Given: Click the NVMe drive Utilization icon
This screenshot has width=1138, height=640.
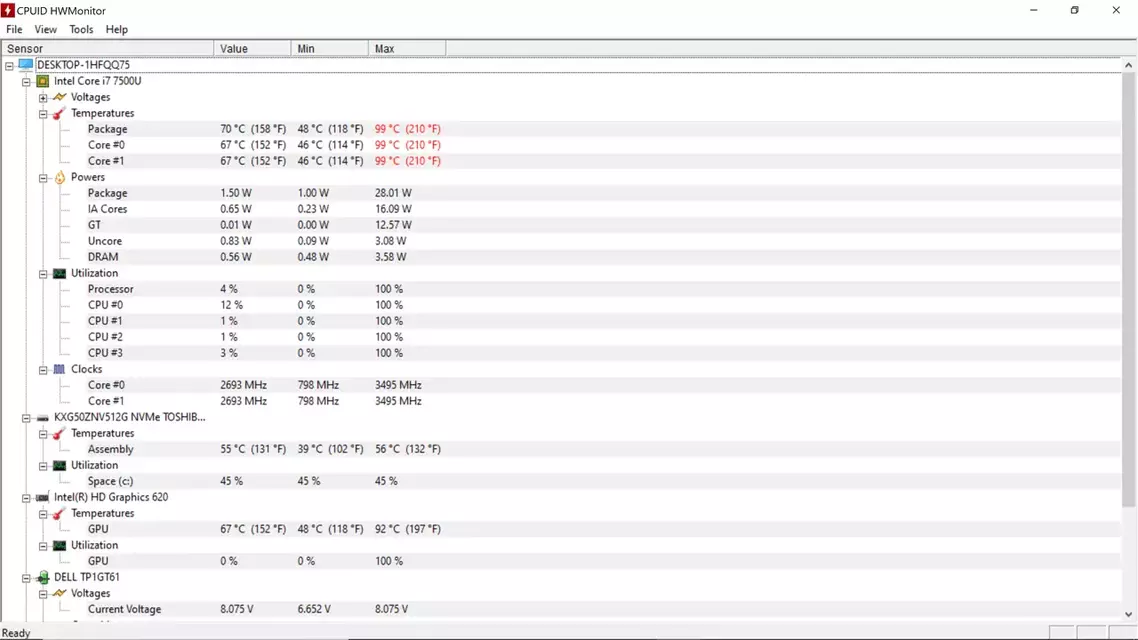Looking at the screenshot, I should (60, 465).
